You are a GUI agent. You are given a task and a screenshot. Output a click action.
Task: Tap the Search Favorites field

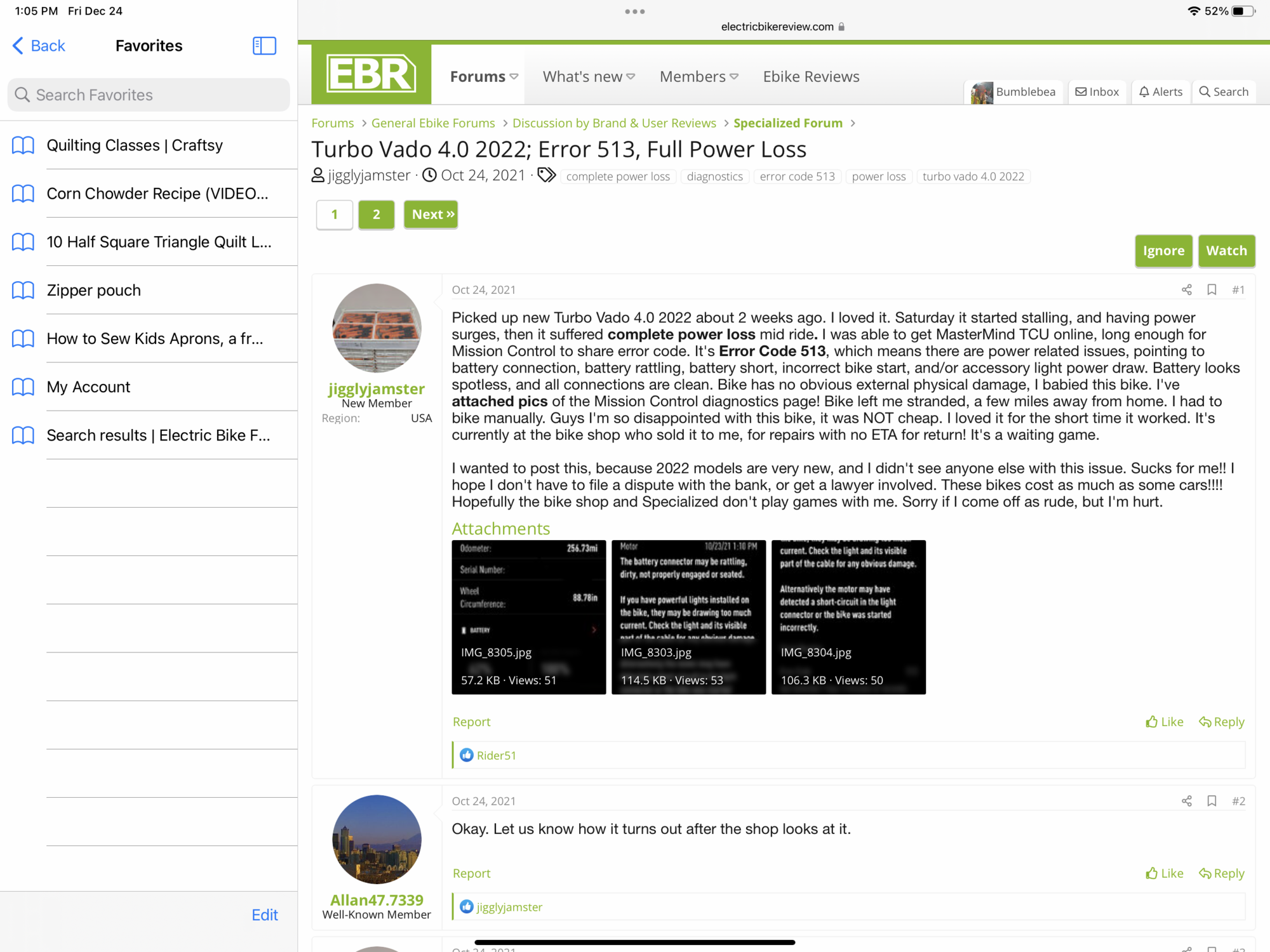click(149, 95)
